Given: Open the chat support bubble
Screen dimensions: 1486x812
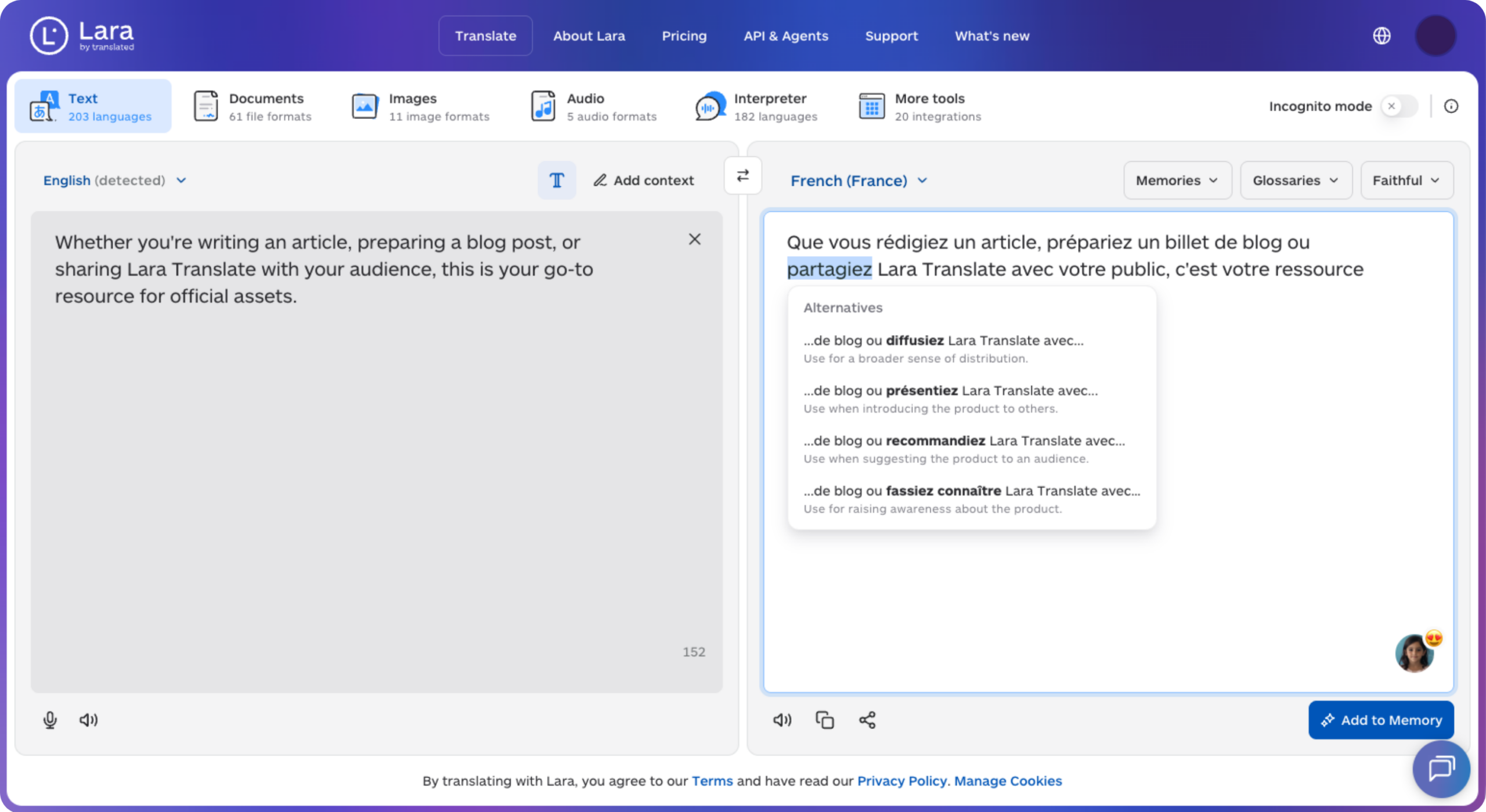Looking at the screenshot, I should tap(1442, 768).
